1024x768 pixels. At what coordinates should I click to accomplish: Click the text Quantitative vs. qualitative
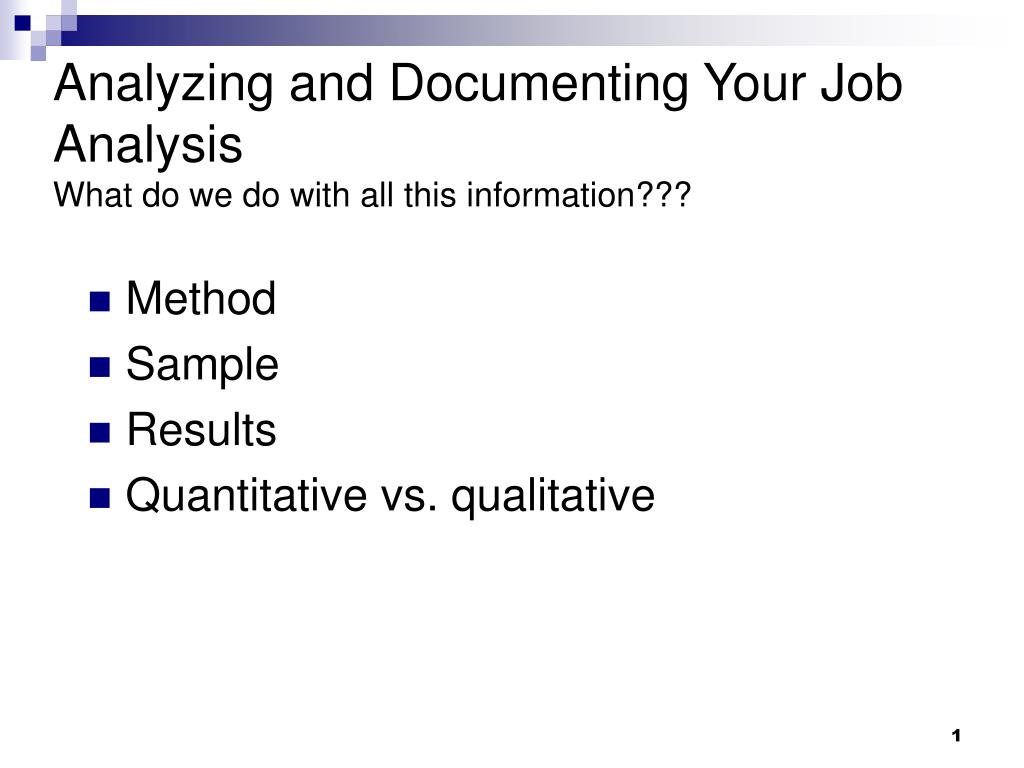point(391,496)
